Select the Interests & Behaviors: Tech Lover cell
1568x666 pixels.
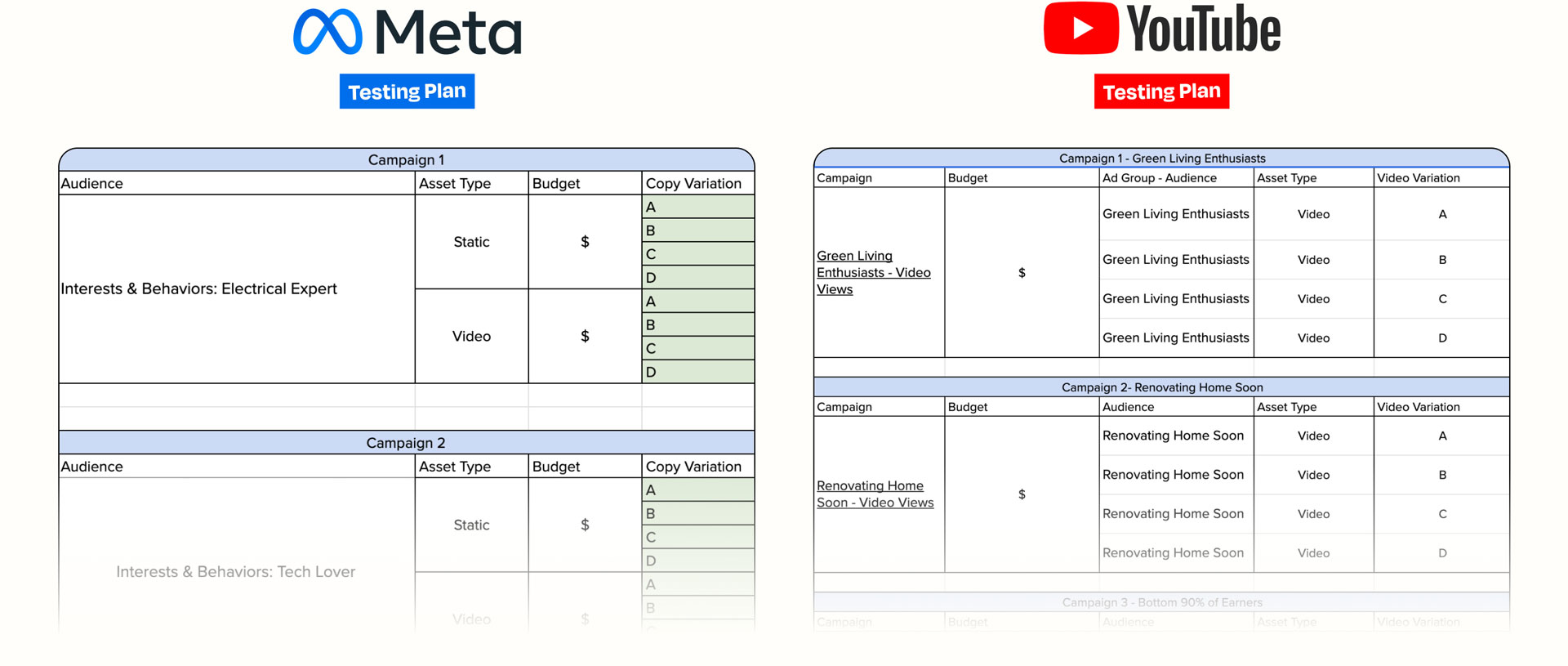(235, 572)
